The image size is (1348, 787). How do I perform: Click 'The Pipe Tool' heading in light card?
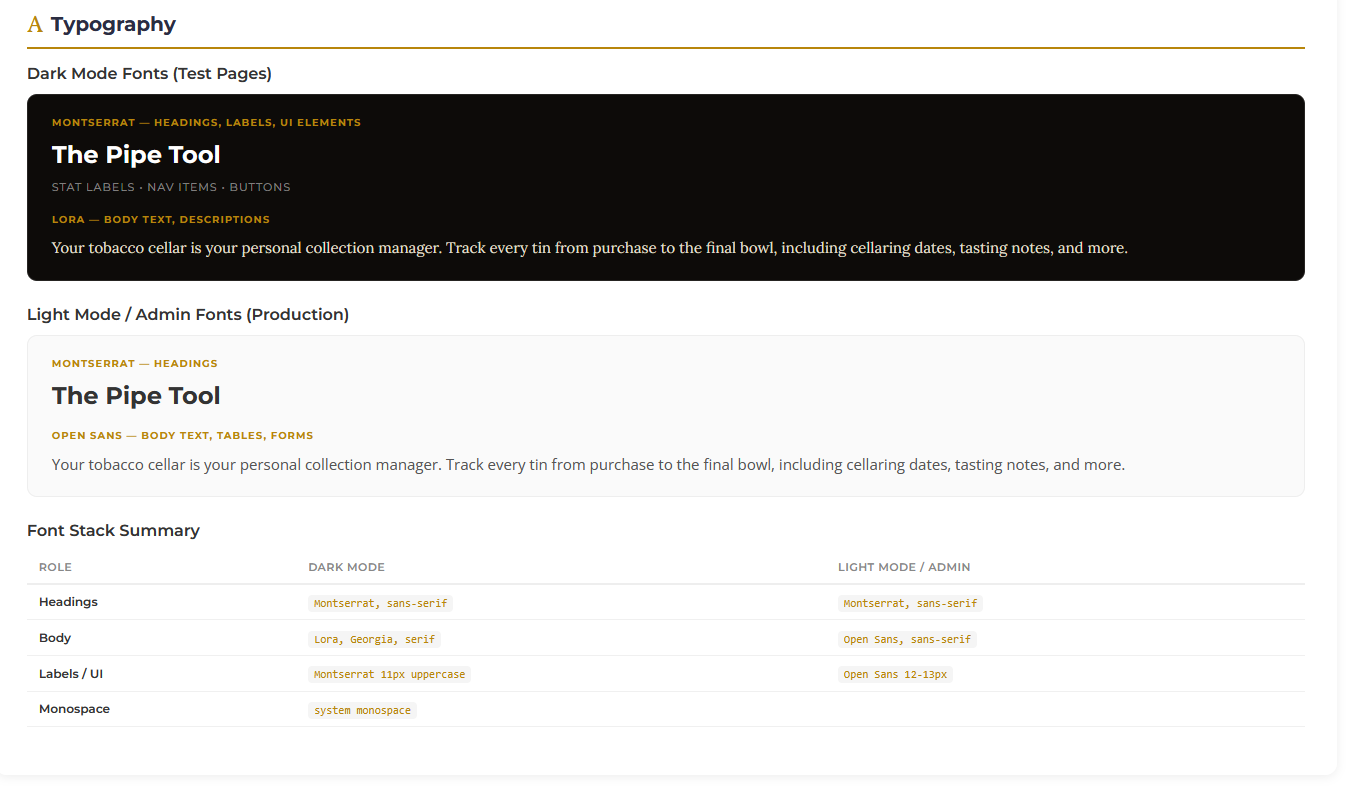(x=136, y=396)
